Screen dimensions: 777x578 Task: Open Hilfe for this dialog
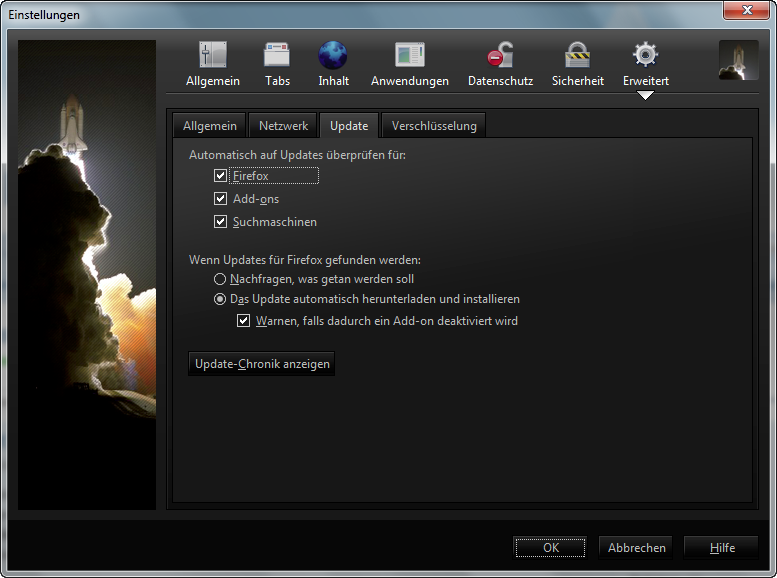722,548
